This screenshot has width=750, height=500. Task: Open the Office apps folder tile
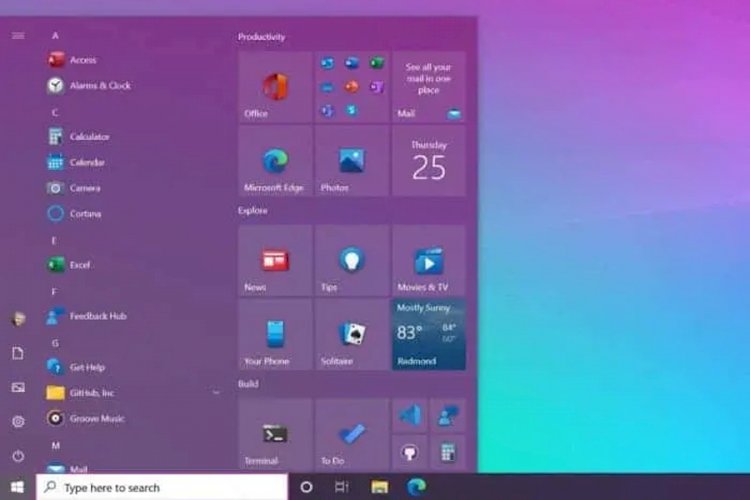click(x=352, y=87)
